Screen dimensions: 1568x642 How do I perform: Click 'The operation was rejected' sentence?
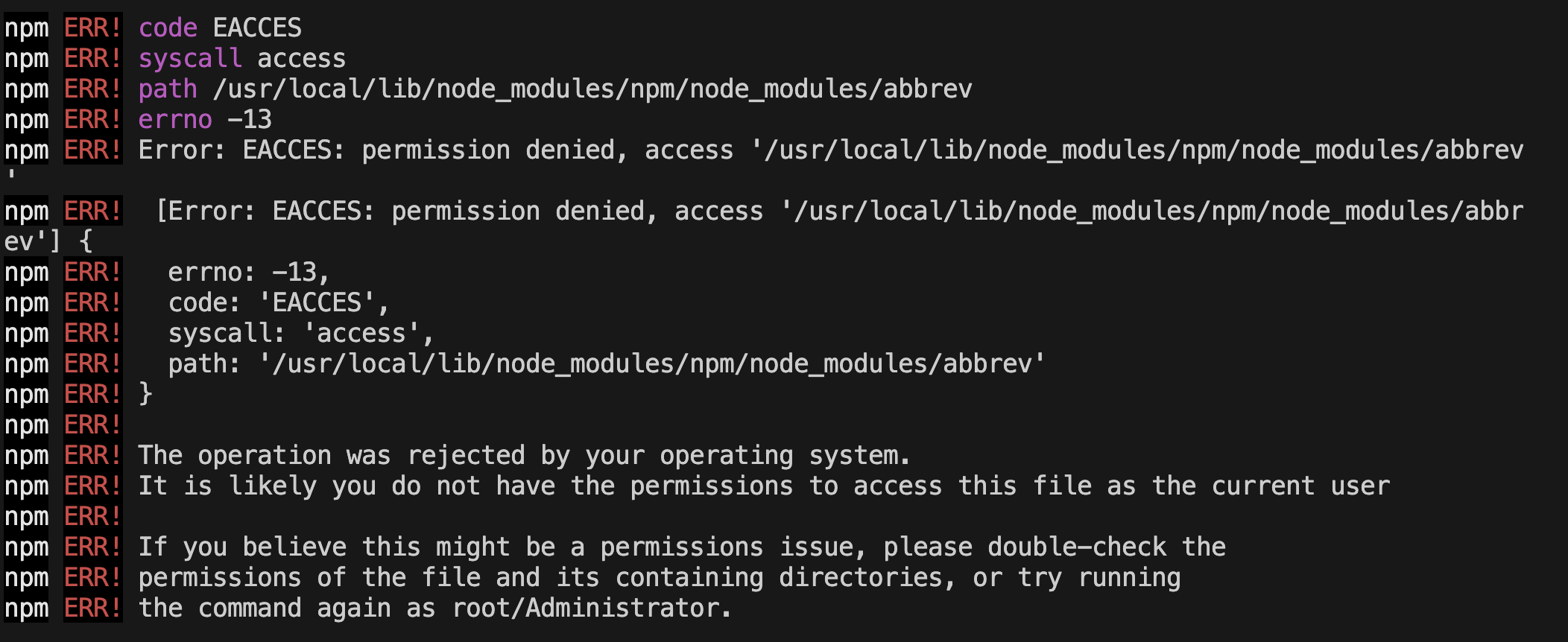tap(332, 456)
